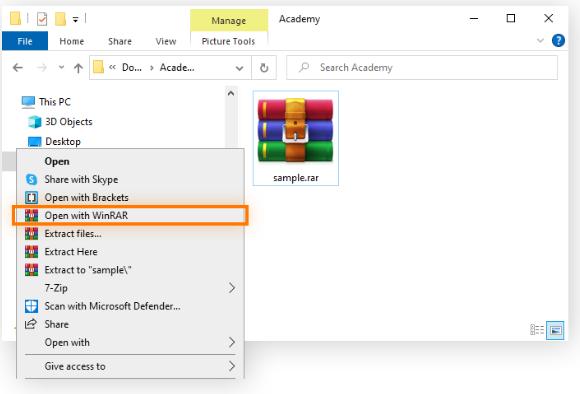Open Help with the question mark icon
Screen dimensions: 580x394
coord(558,40)
